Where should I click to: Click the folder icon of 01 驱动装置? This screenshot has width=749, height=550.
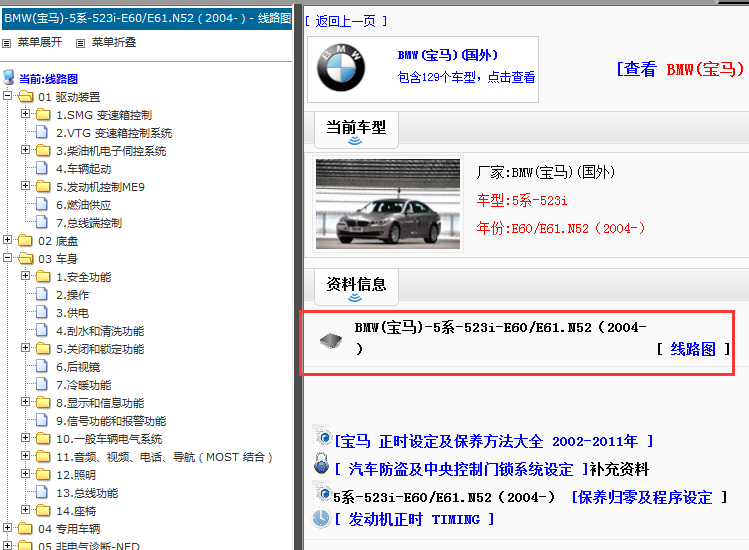[25, 97]
